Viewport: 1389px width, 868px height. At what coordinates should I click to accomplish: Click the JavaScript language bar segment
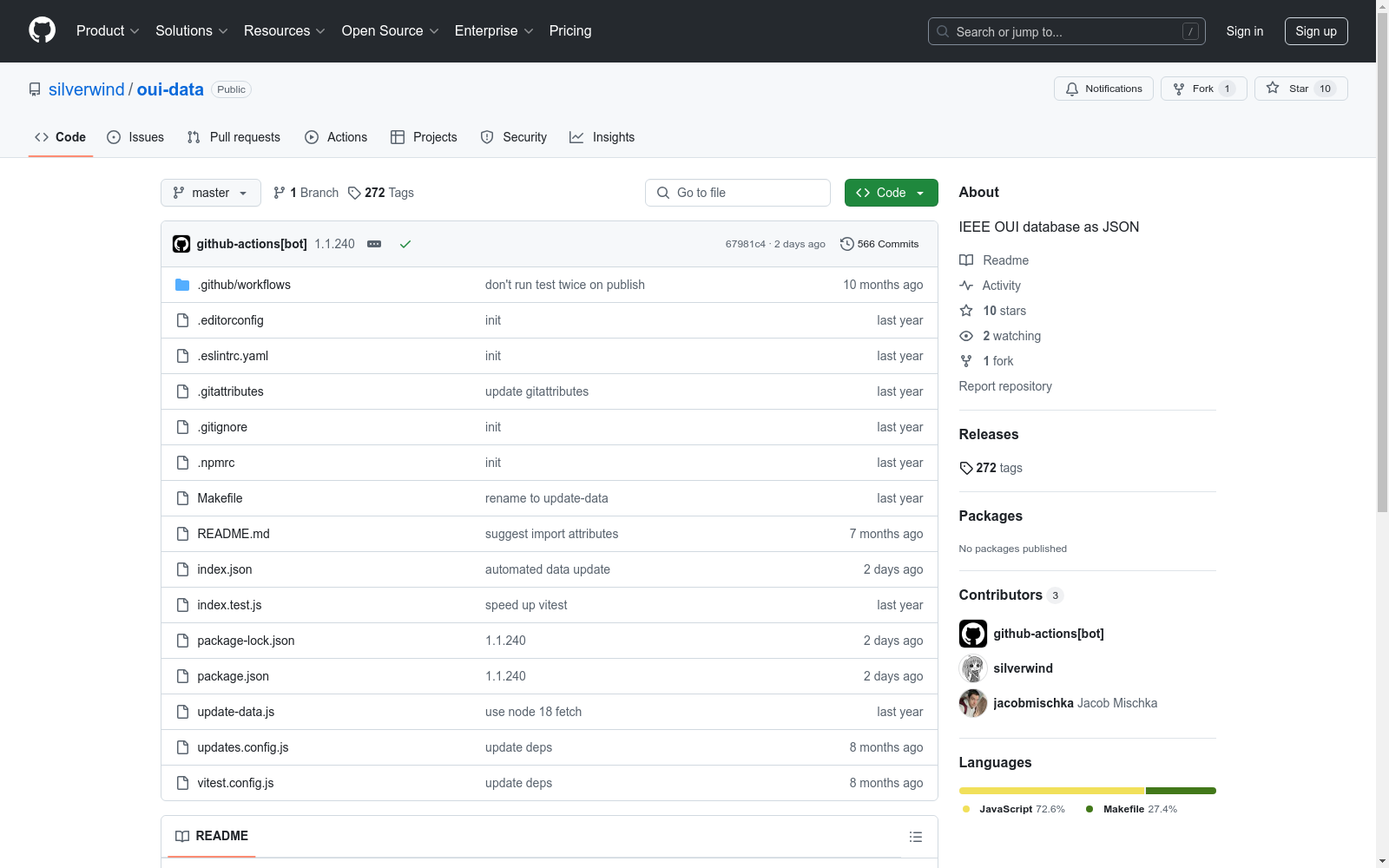(x=1051, y=791)
